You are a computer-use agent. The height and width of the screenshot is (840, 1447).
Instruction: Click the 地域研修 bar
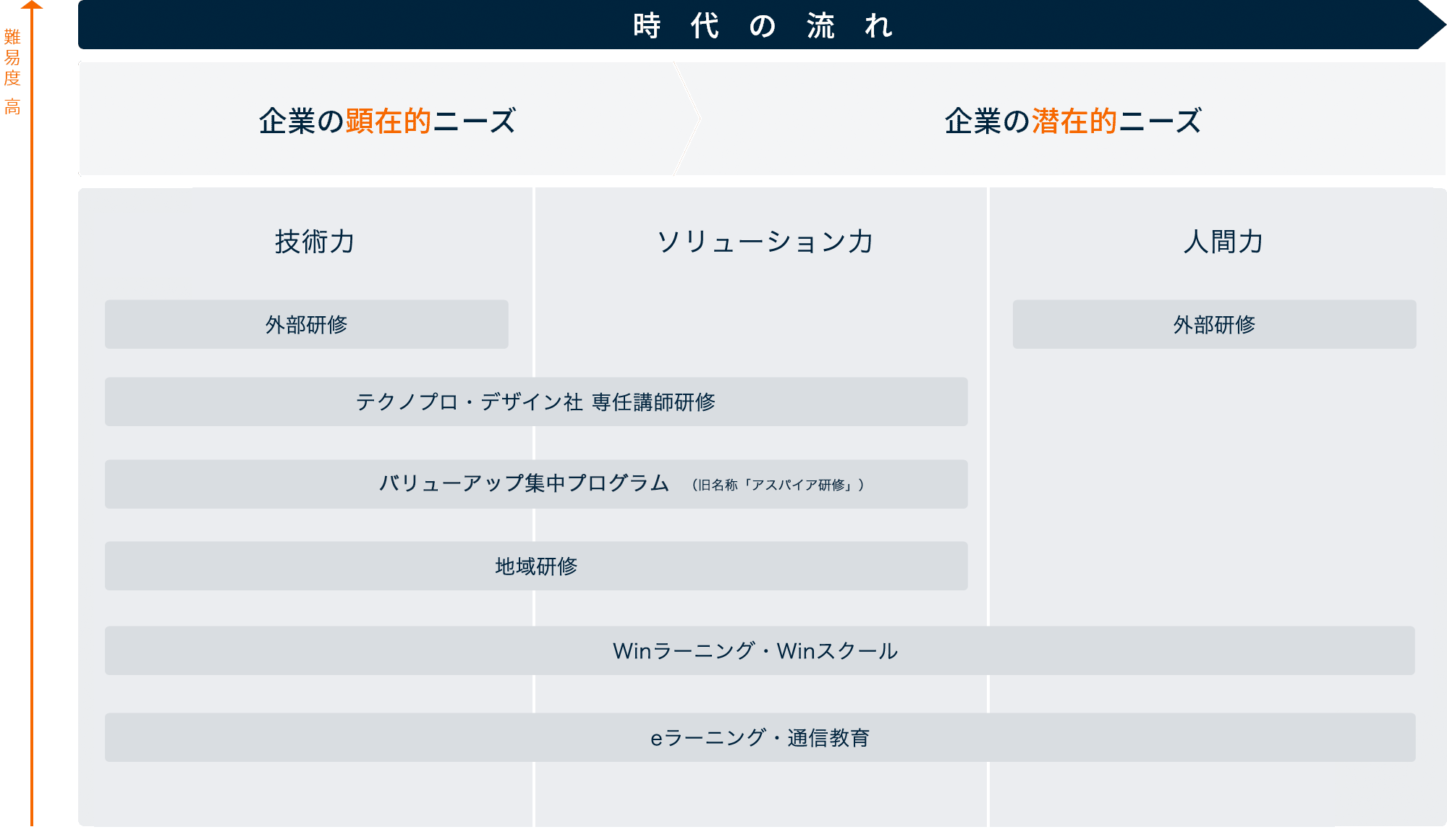tap(535, 566)
